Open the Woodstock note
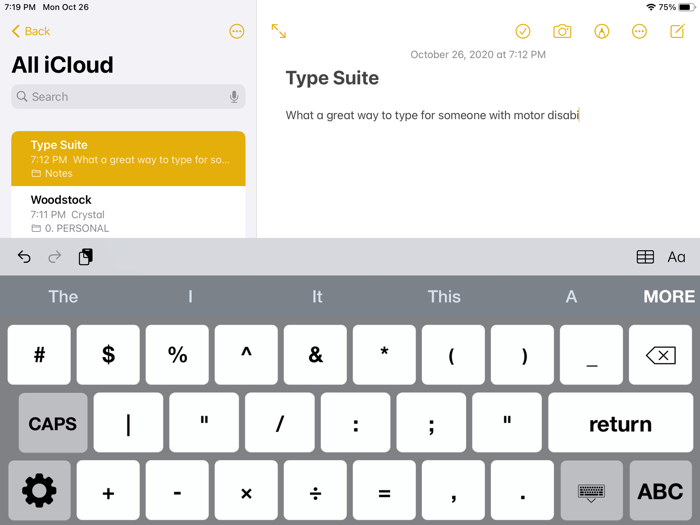This screenshot has width=700, height=525. pyautogui.click(x=128, y=213)
